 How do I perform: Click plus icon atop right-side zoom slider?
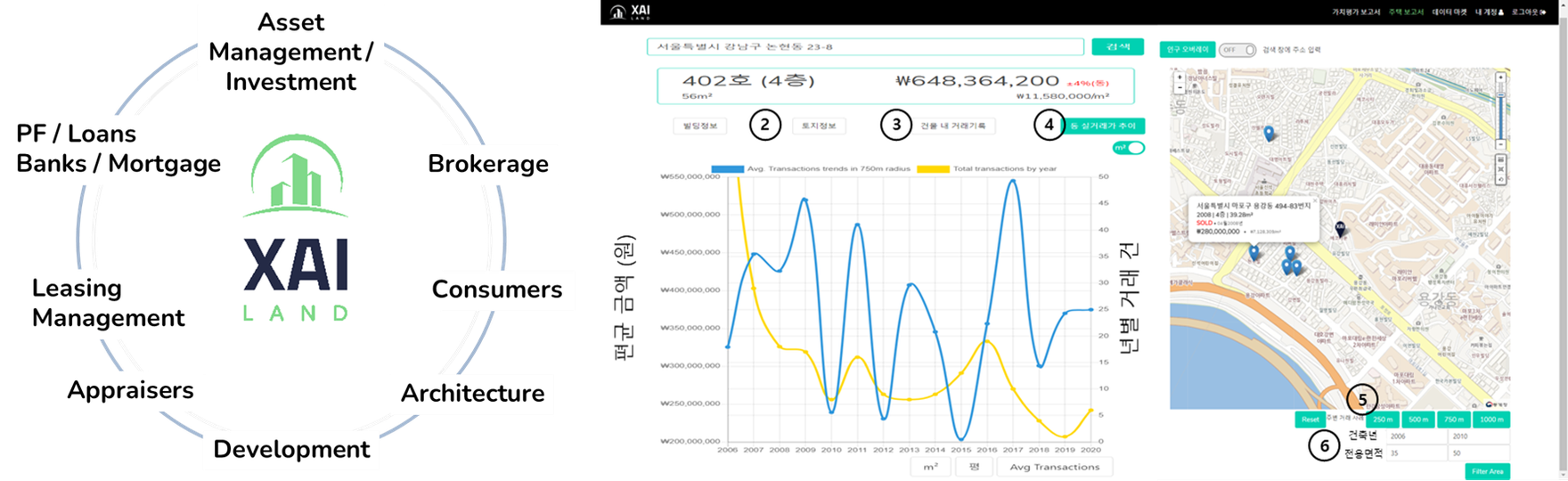pos(1500,77)
